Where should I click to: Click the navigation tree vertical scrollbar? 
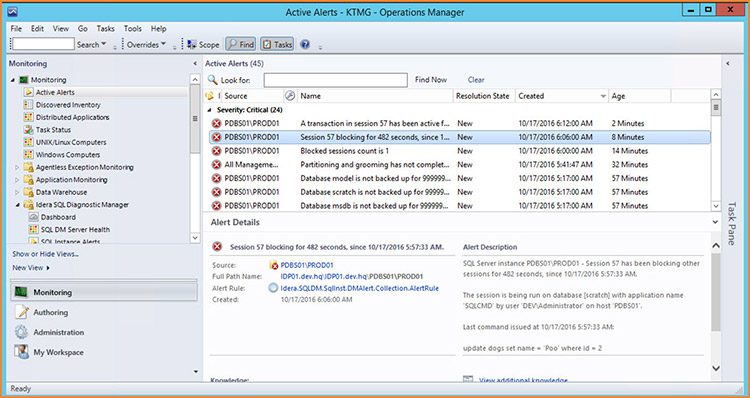[195, 158]
